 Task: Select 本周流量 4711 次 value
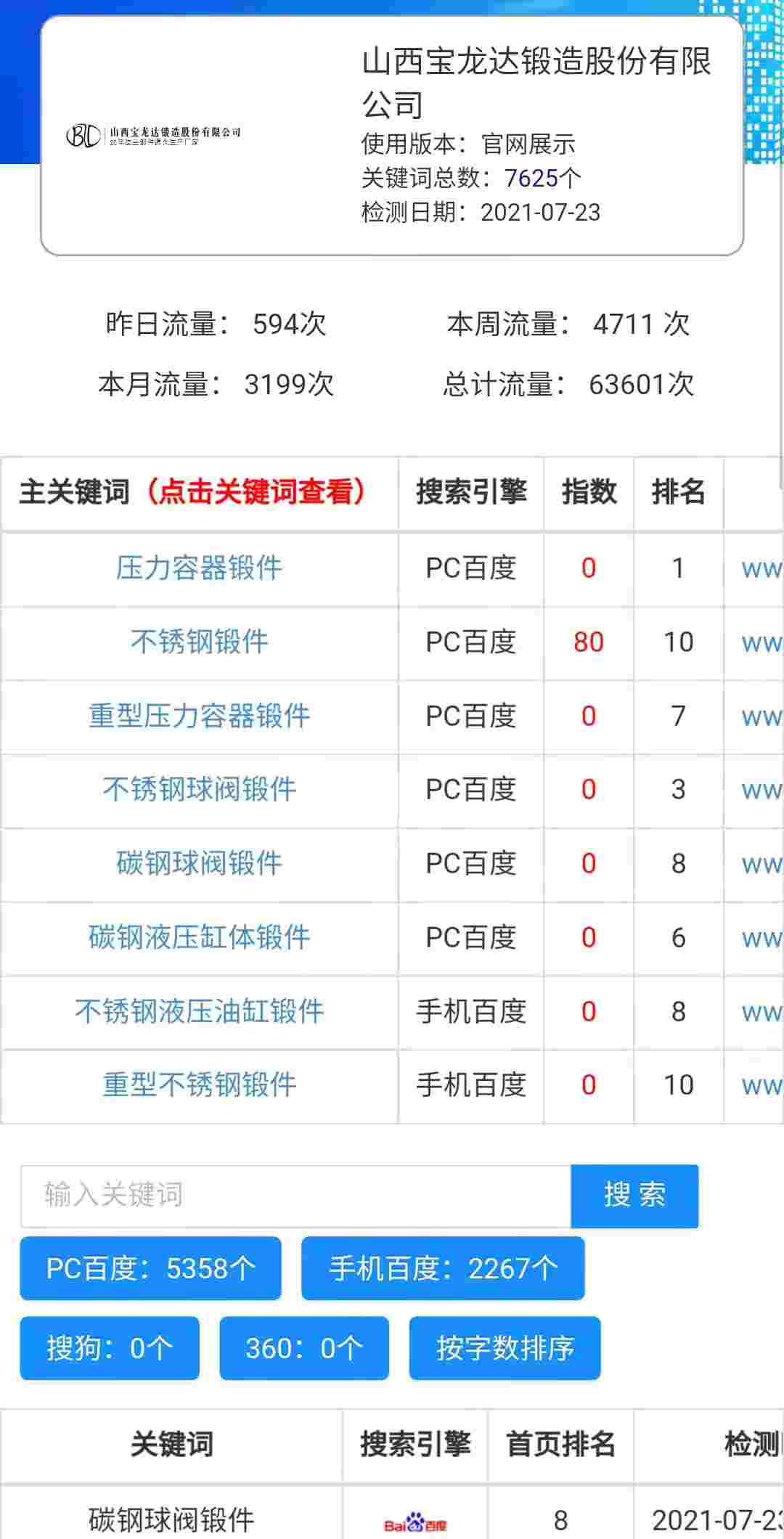pyautogui.click(x=641, y=324)
